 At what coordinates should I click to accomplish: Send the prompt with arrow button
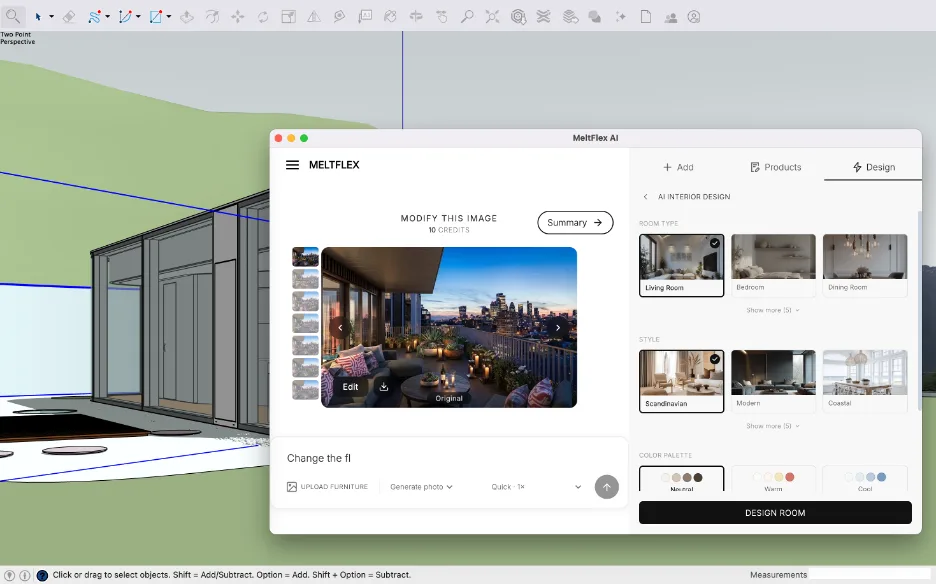click(x=606, y=487)
